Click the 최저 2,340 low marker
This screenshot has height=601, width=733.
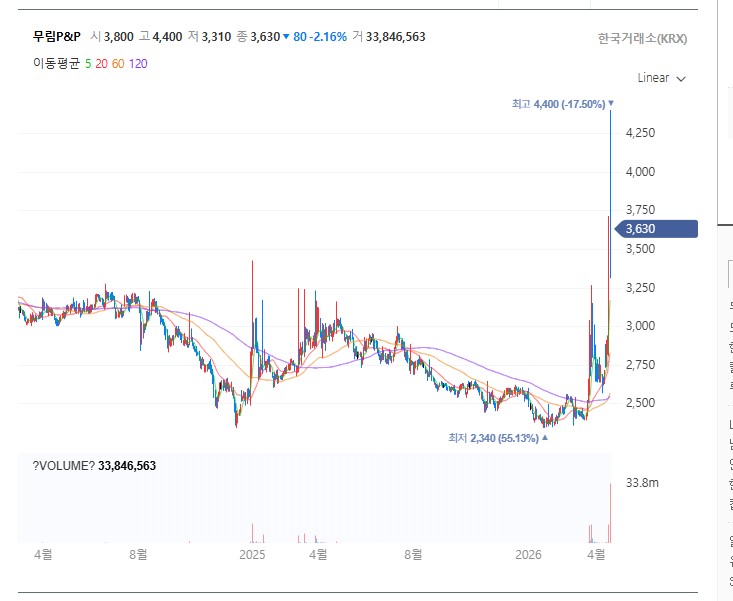click(x=498, y=438)
